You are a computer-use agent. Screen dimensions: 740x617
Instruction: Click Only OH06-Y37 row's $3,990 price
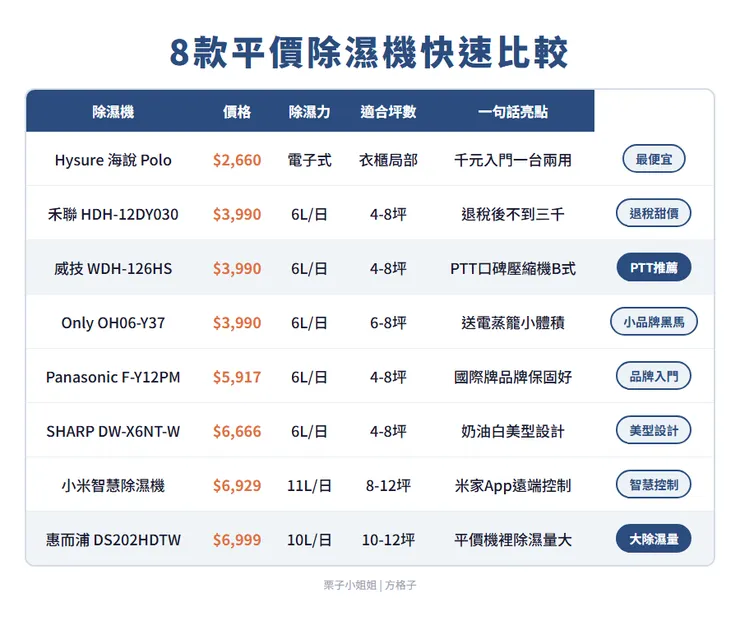click(237, 323)
